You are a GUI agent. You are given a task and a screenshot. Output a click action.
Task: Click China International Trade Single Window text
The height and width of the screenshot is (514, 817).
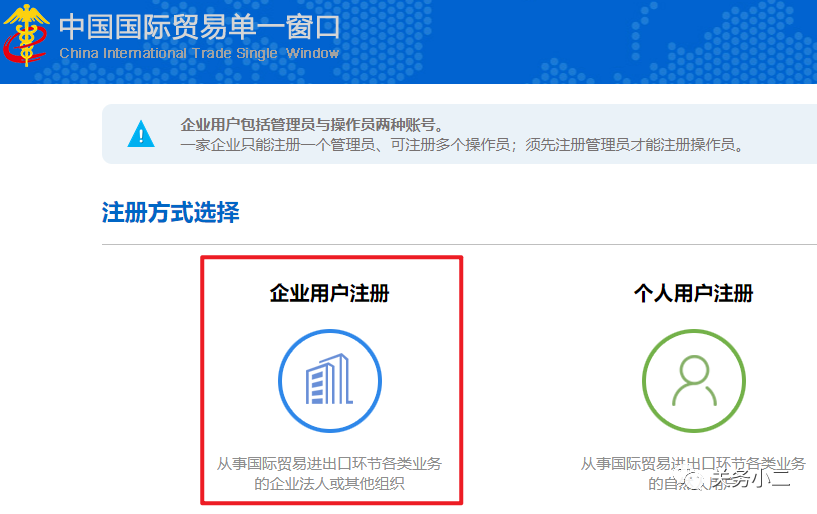(199, 53)
